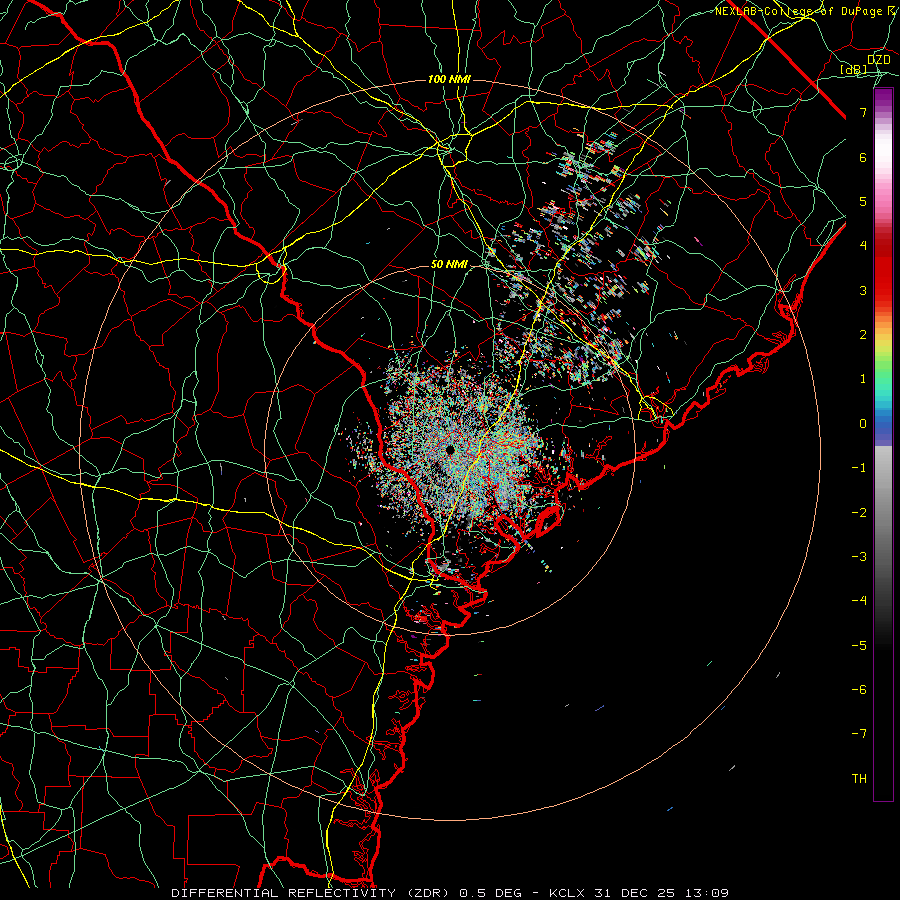Click the -4 tick label on the color scale
The width and height of the screenshot is (900, 900).
click(859, 601)
